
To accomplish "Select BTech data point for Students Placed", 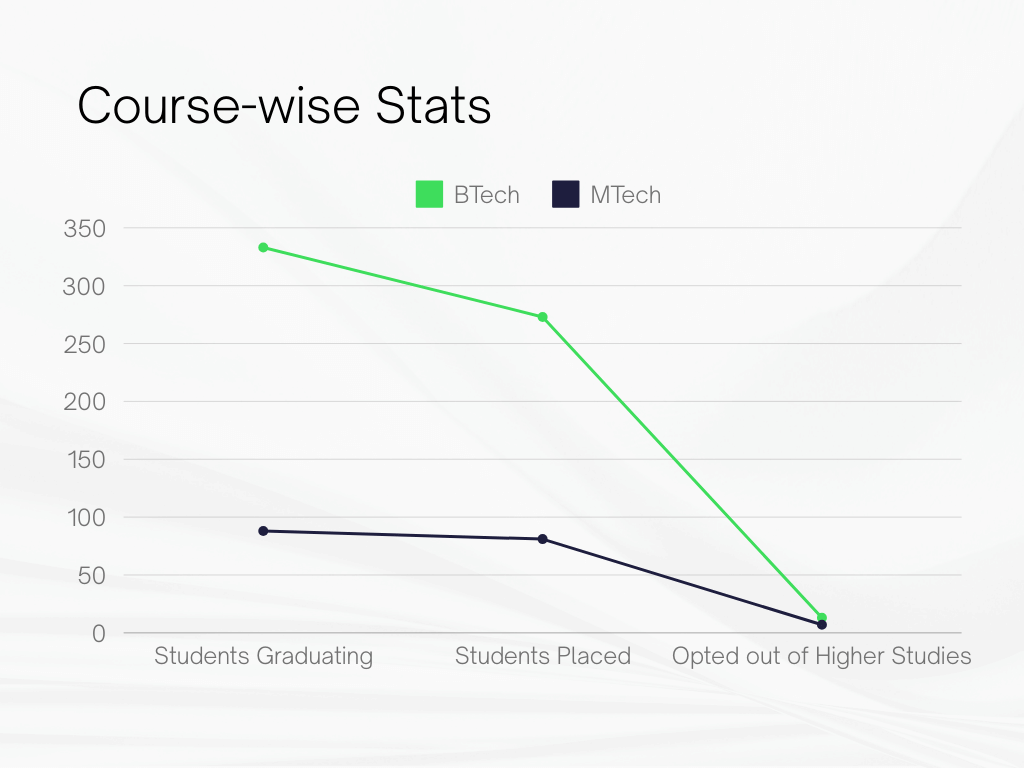I will tap(543, 317).
